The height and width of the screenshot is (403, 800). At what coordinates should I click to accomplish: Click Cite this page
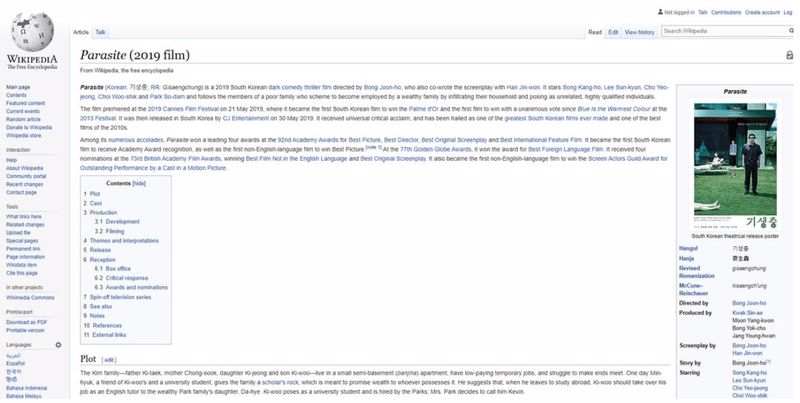point(21,273)
